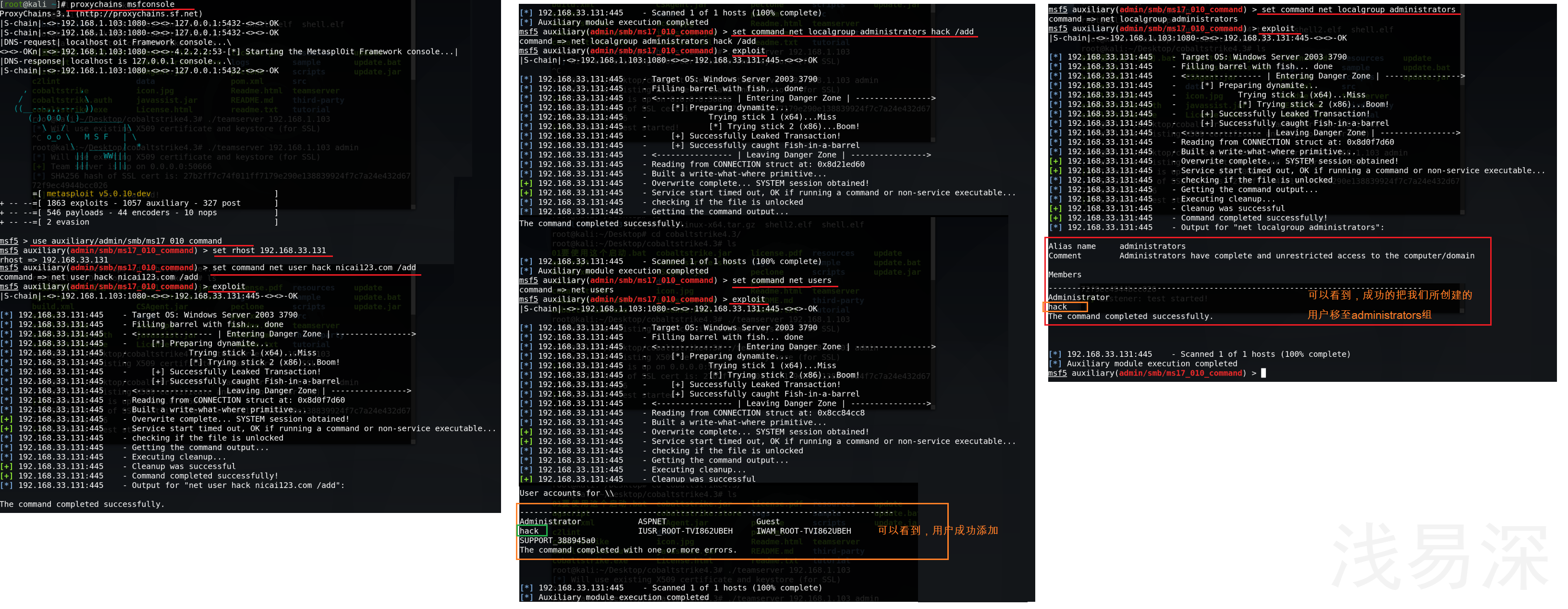
Task: Click the 'IUSR_ROOT-TVI862UBEH' account entry
Action: coord(686,531)
